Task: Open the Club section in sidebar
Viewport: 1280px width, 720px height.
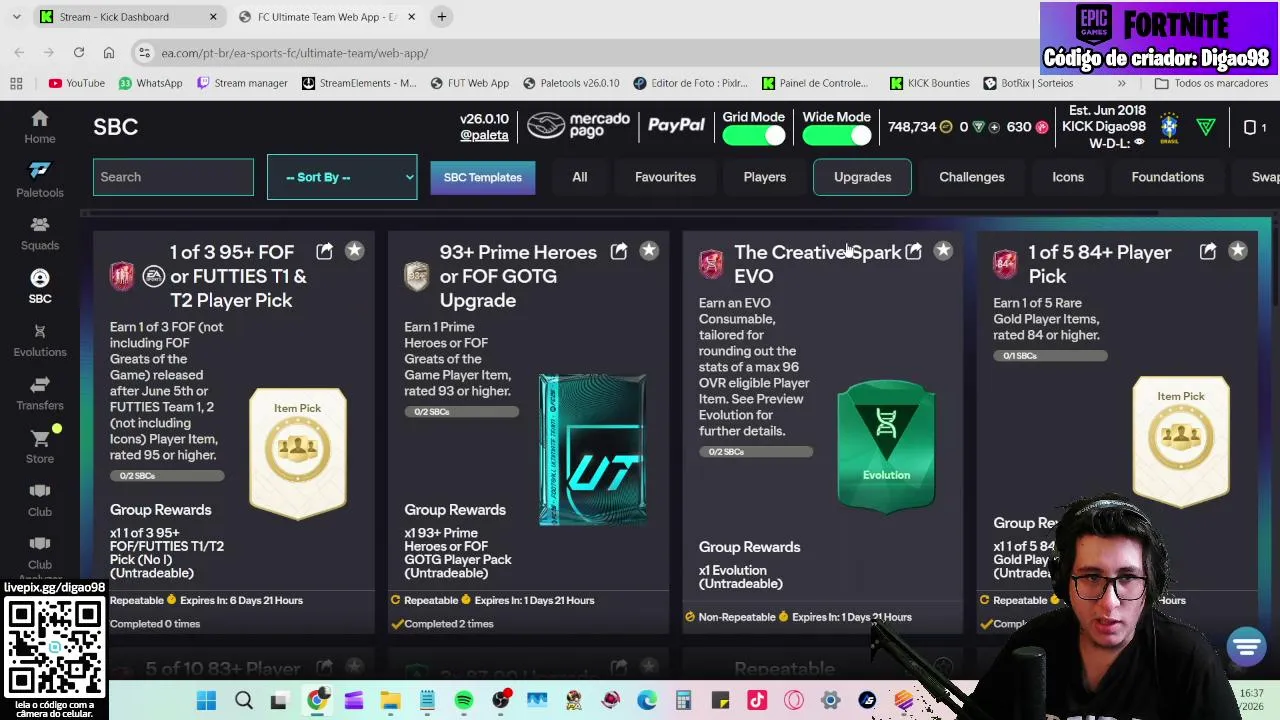Action: tap(40, 499)
